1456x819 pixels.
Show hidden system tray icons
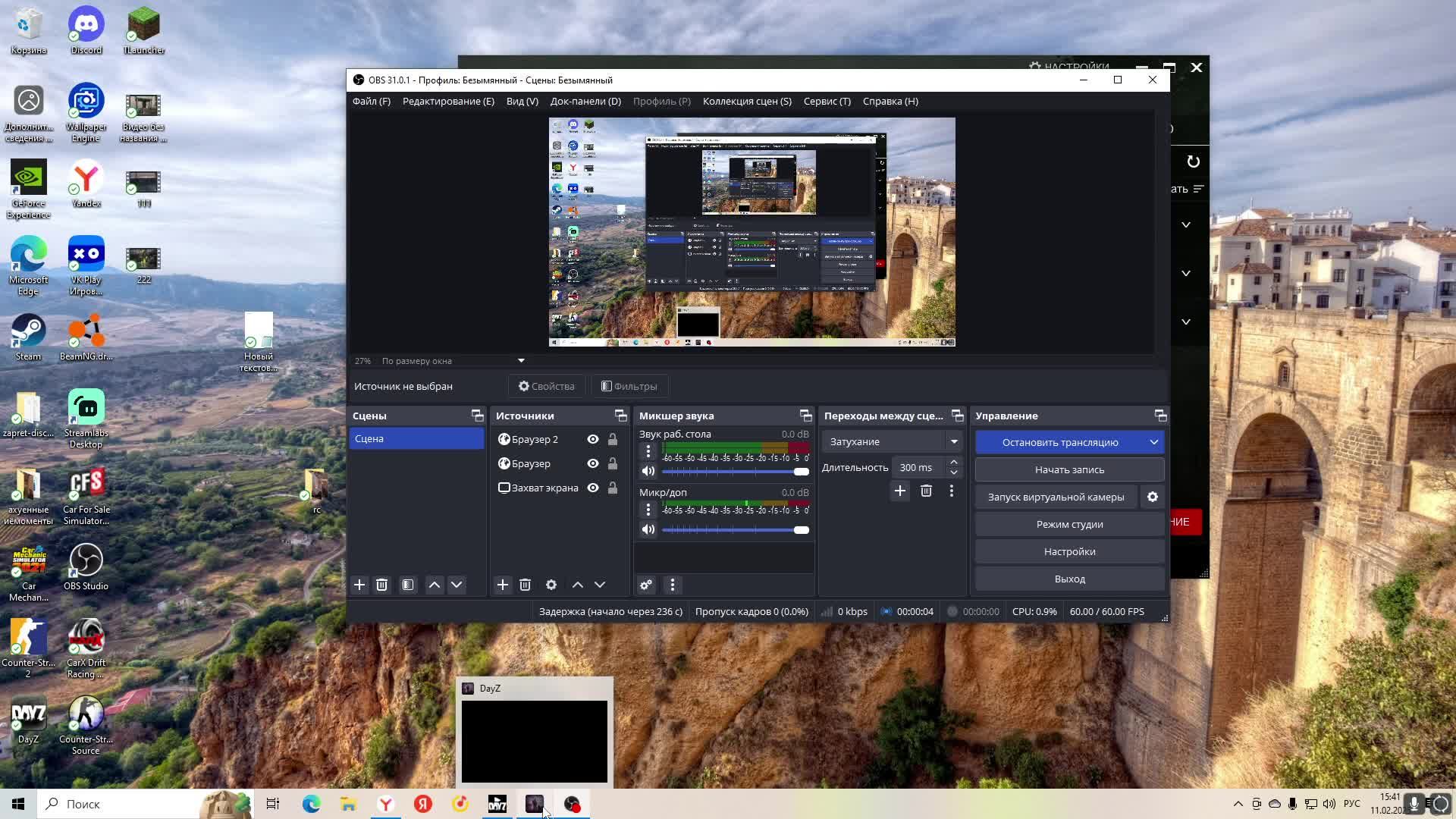(1238, 804)
